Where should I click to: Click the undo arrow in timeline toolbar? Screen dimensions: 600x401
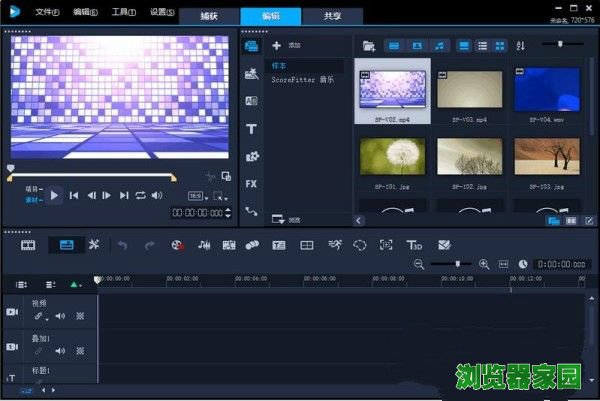coord(122,245)
